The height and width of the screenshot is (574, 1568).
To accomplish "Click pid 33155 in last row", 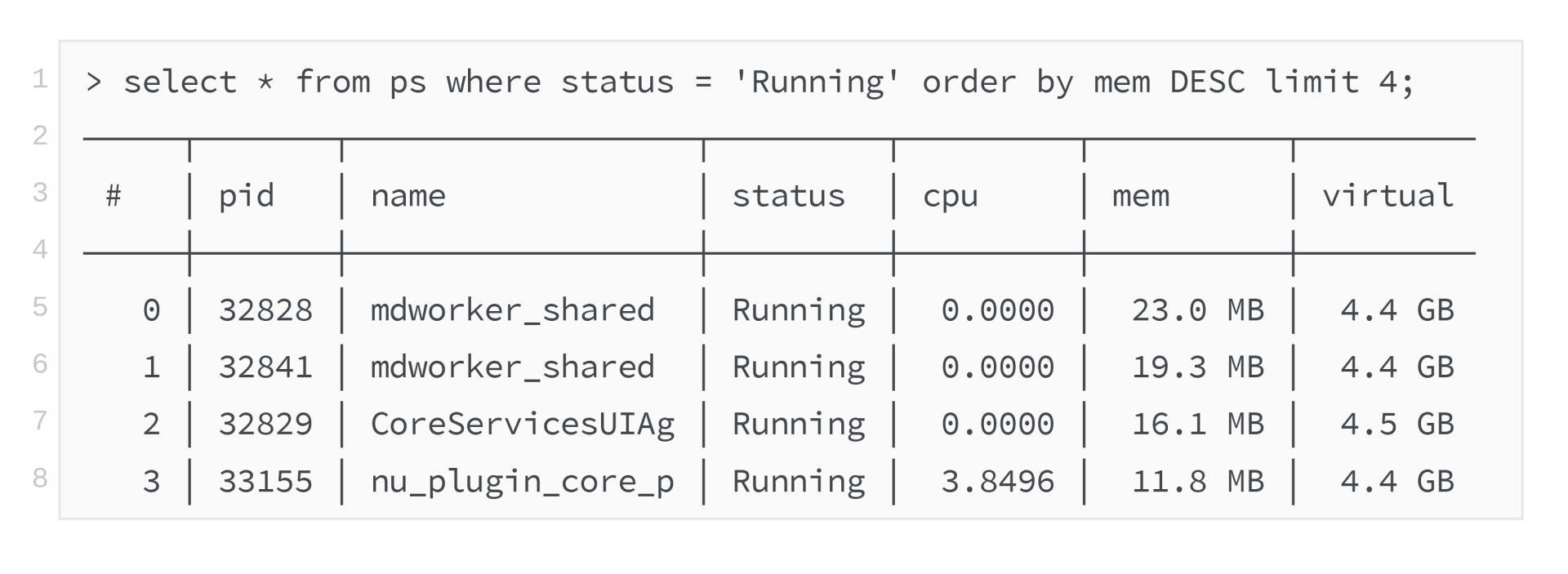I will pos(265,482).
